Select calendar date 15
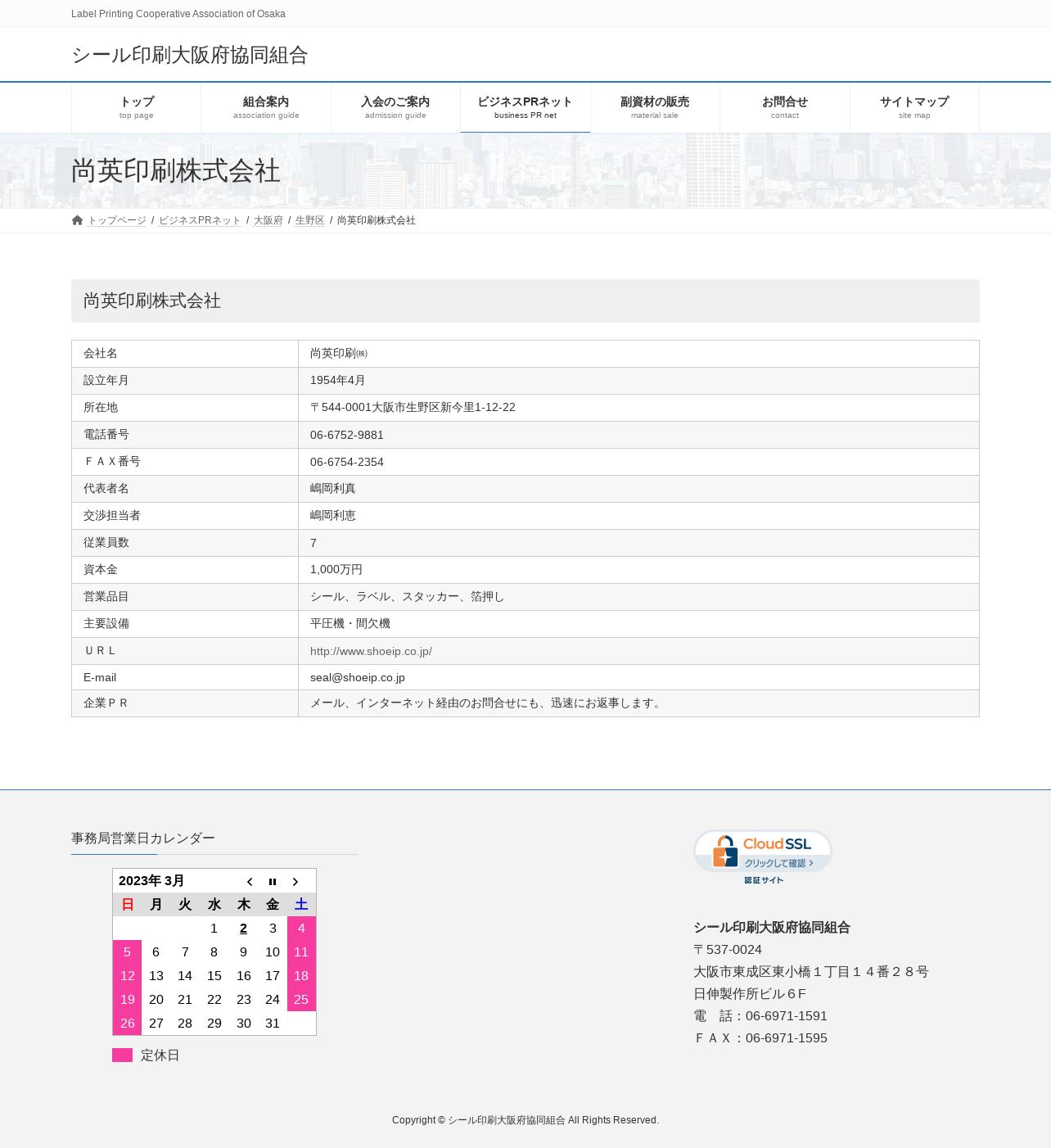This screenshot has height=1148, width=1051. pos(214,976)
